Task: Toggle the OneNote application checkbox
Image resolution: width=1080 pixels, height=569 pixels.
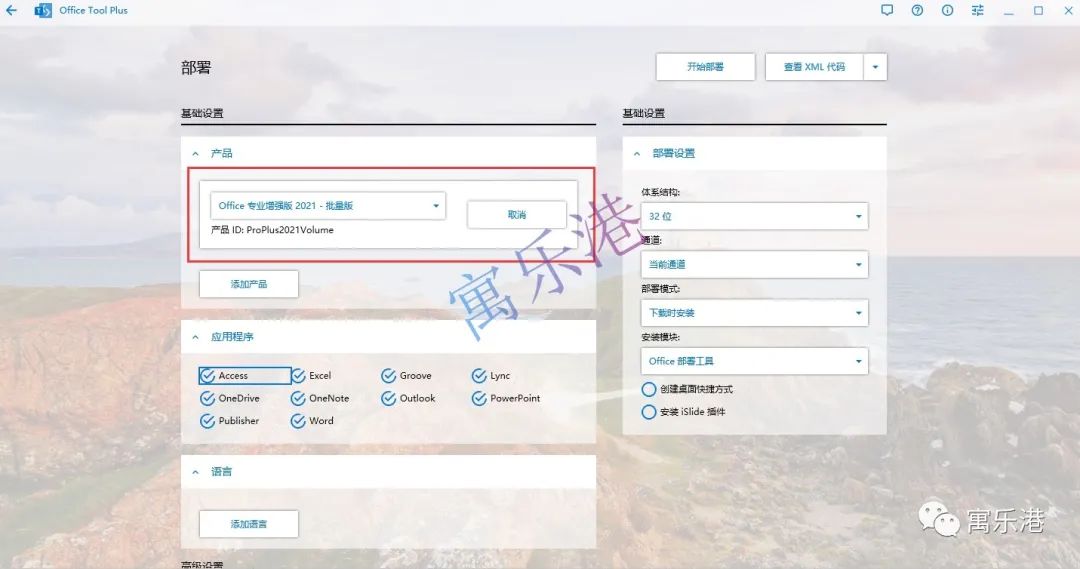Action: (x=298, y=399)
